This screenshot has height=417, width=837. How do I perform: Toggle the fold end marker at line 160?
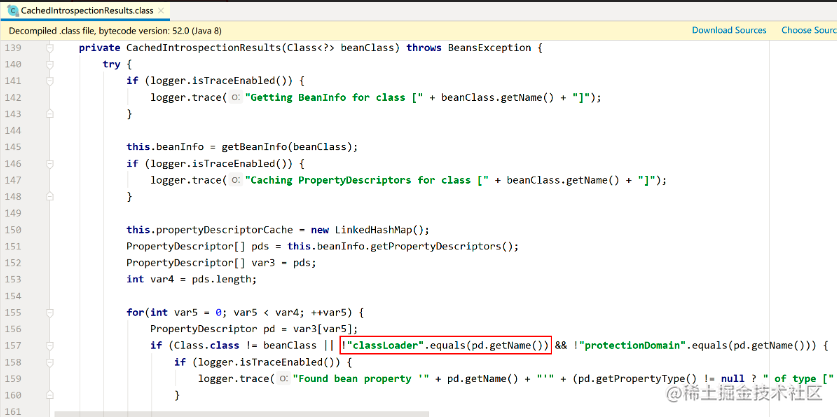tap(50, 396)
